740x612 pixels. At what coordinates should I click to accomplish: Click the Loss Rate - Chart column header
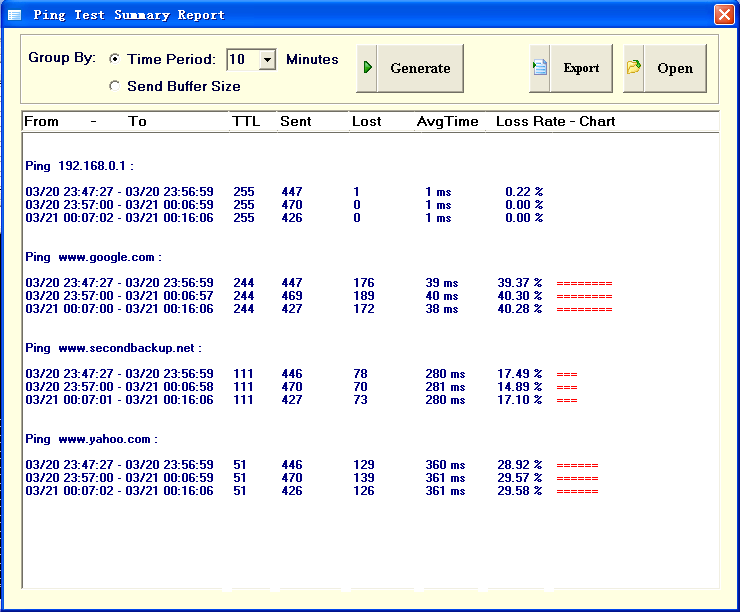[556, 121]
